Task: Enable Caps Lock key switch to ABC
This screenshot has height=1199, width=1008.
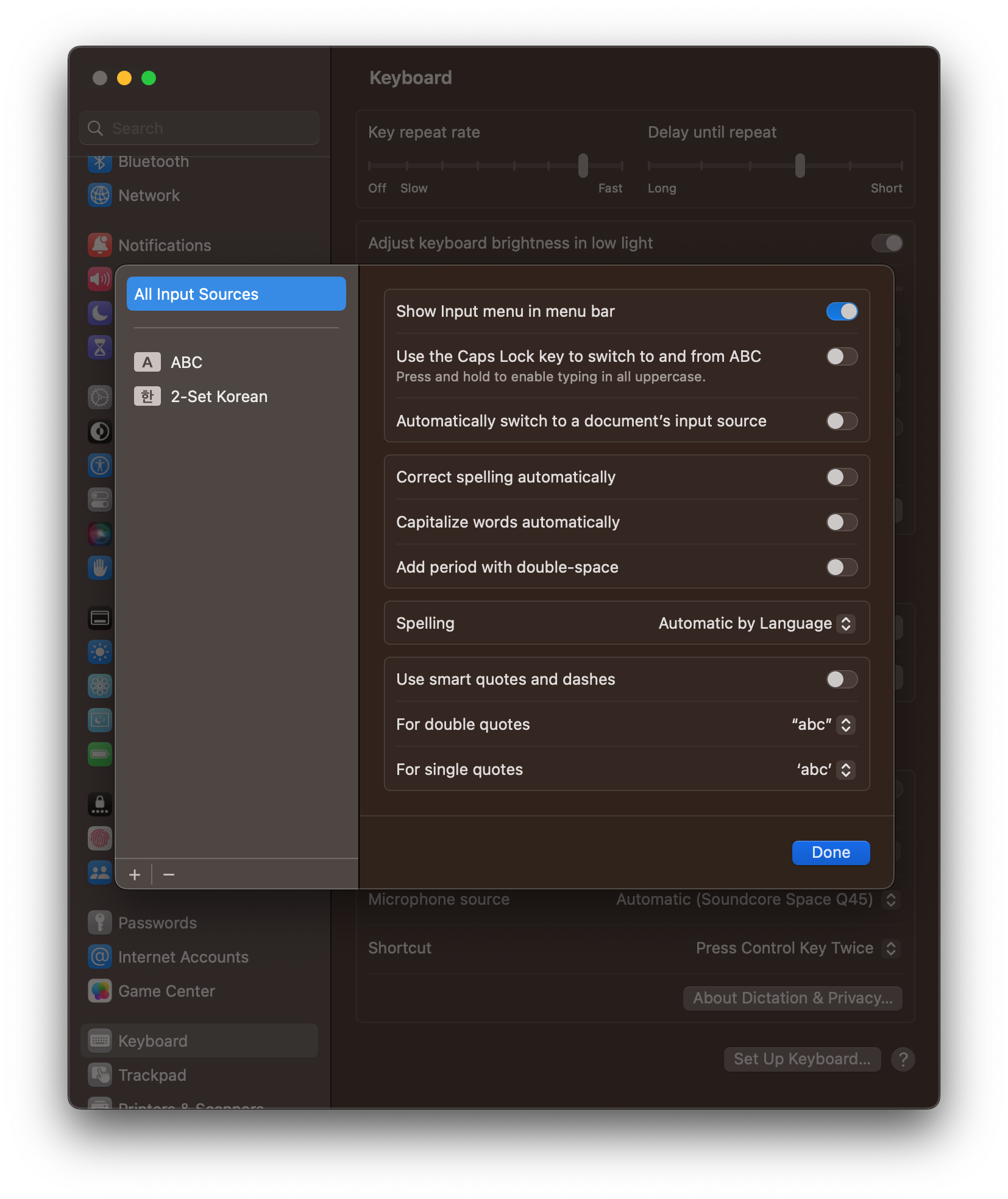Action: pyautogui.click(x=842, y=356)
